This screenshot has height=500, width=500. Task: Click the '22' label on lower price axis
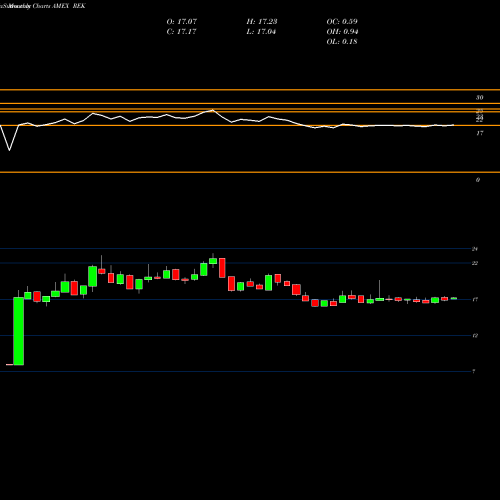click(475, 263)
